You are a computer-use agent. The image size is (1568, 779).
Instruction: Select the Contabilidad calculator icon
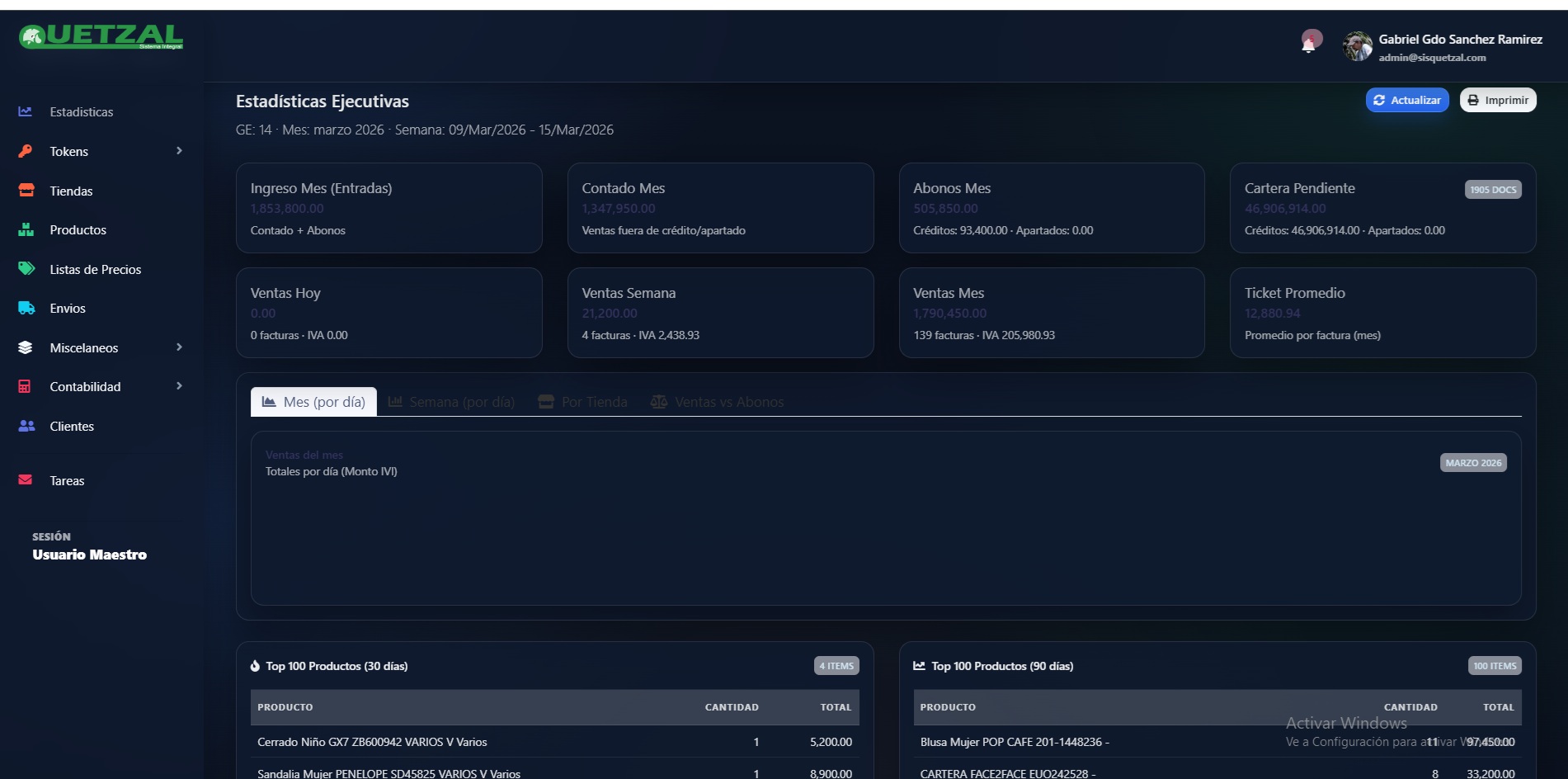[x=25, y=386]
